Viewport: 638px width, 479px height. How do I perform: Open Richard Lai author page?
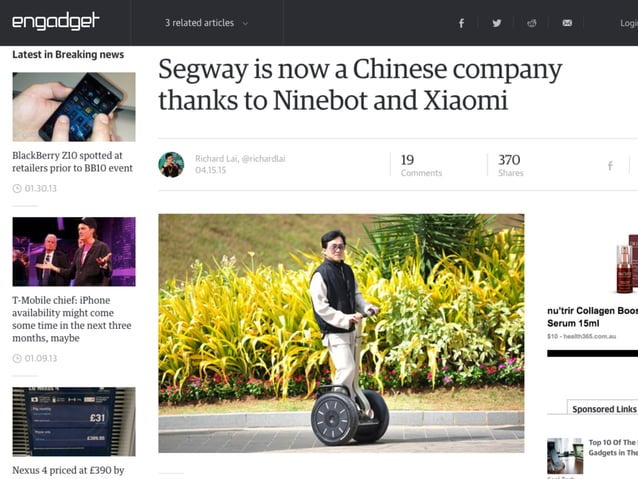click(216, 159)
